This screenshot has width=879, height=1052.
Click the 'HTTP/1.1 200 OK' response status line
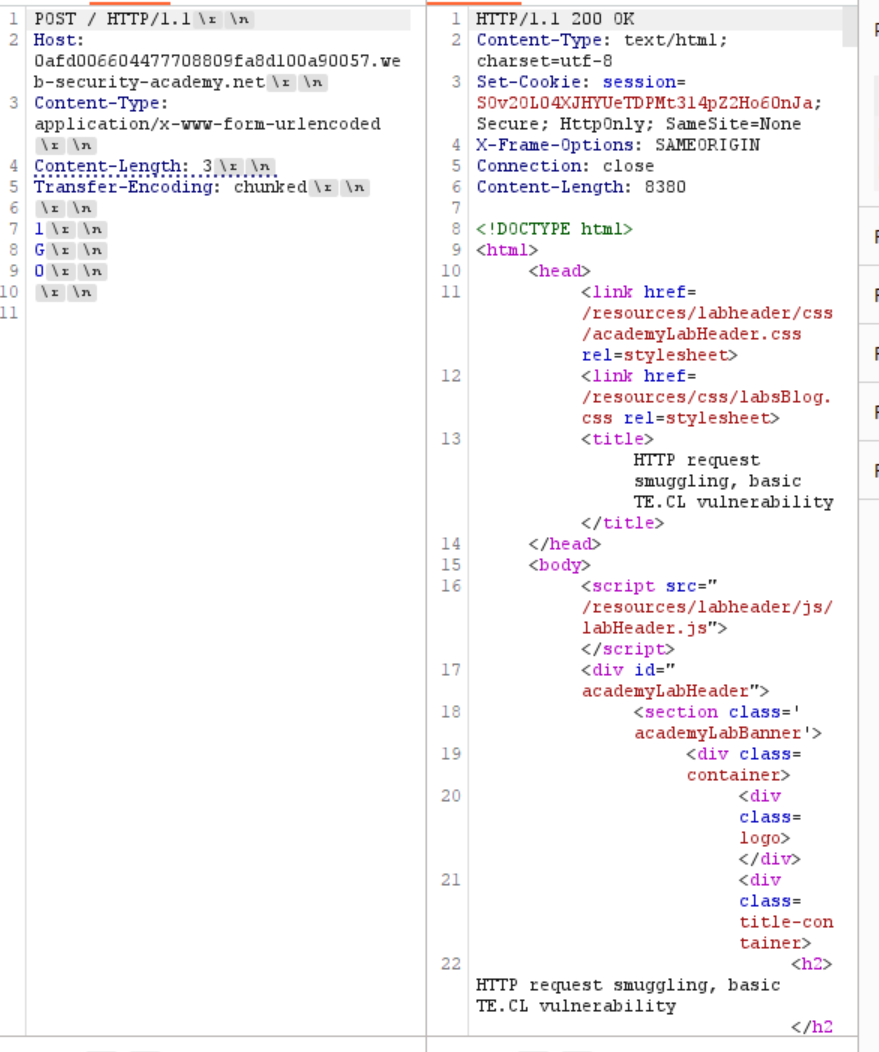[x=555, y=19]
